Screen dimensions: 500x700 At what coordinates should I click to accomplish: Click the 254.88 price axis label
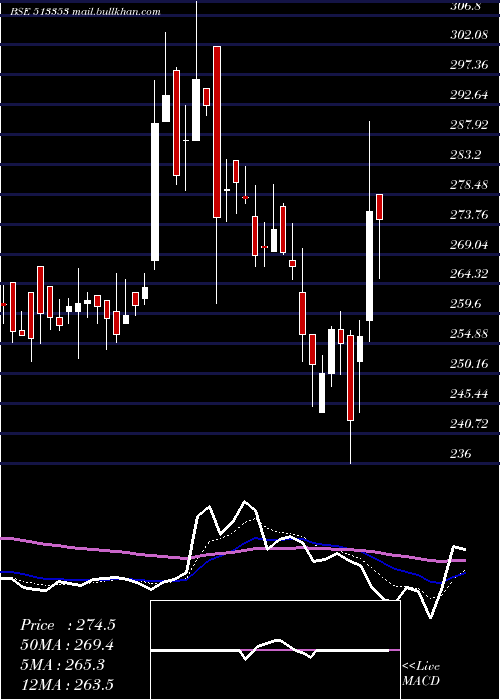[x=469, y=334]
